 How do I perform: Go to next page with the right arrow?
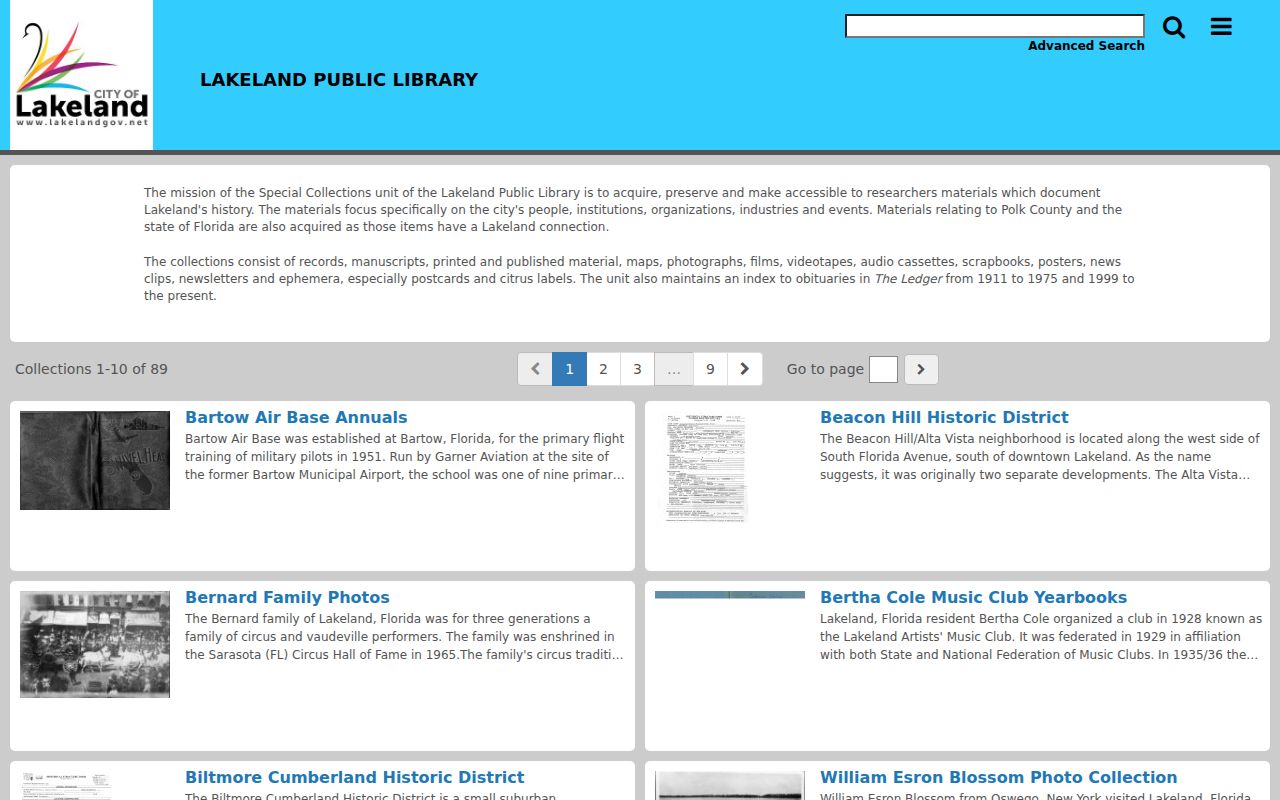click(x=744, y=369)
